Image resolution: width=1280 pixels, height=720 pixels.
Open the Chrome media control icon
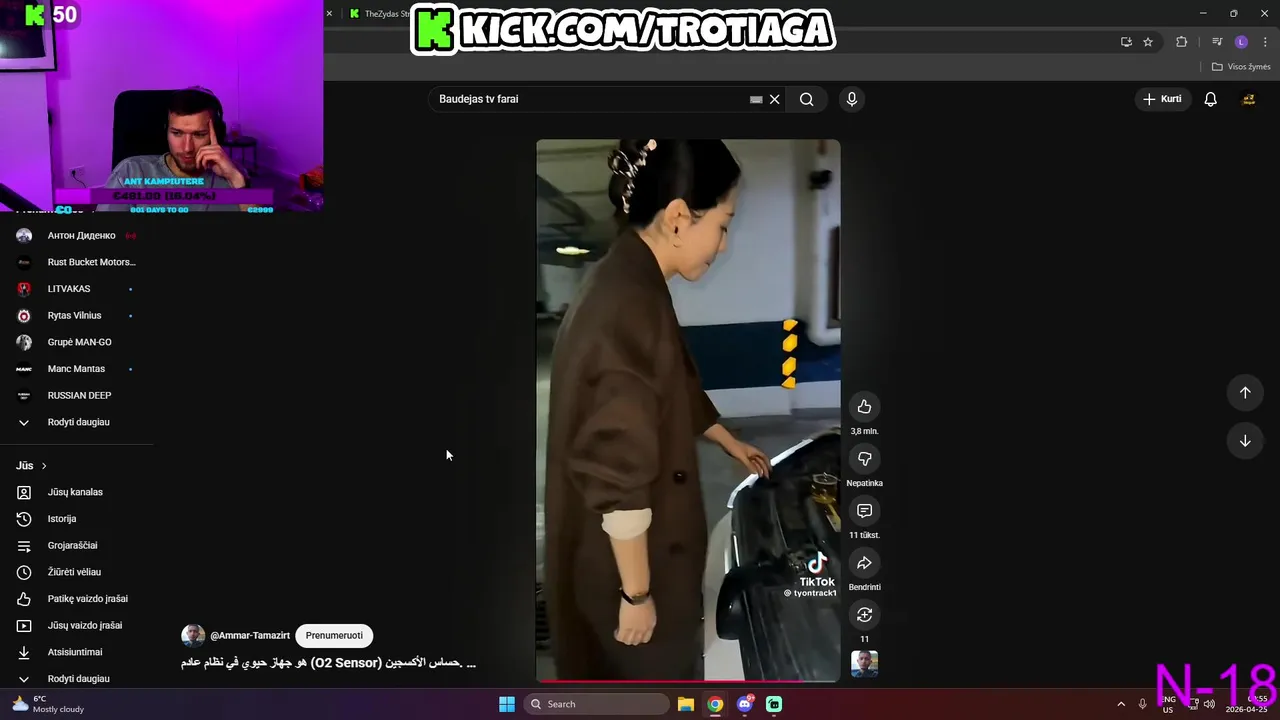(x=1217, y=42)
